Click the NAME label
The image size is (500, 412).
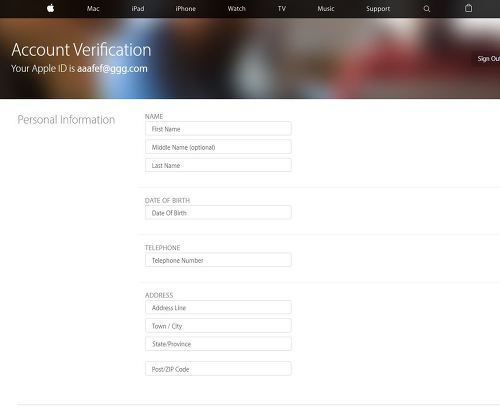(x=154, y=116)
